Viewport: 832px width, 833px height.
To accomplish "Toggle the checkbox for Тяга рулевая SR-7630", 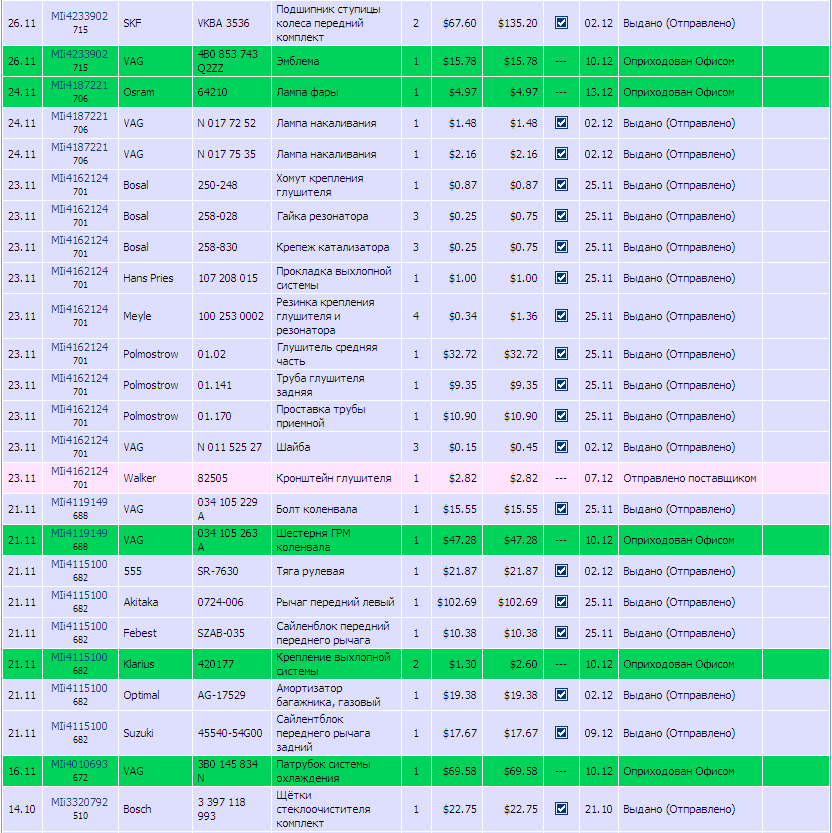I will [x=561, y=571].
